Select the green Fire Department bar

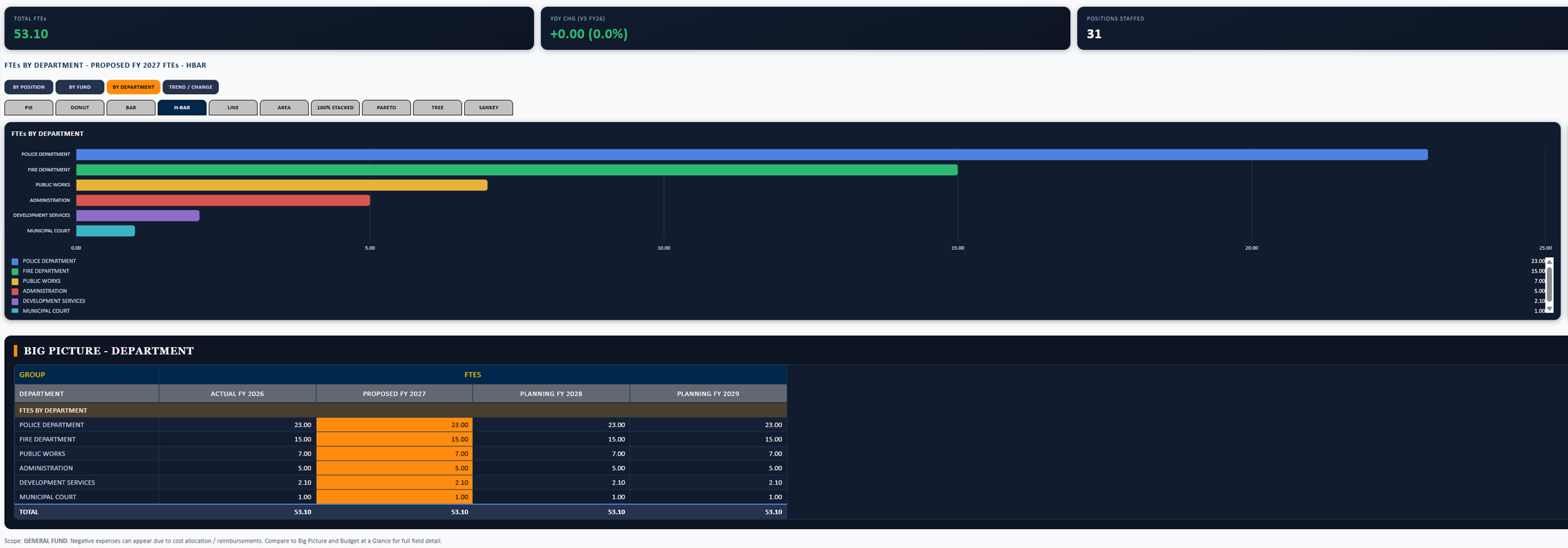[x=517, y=170]
